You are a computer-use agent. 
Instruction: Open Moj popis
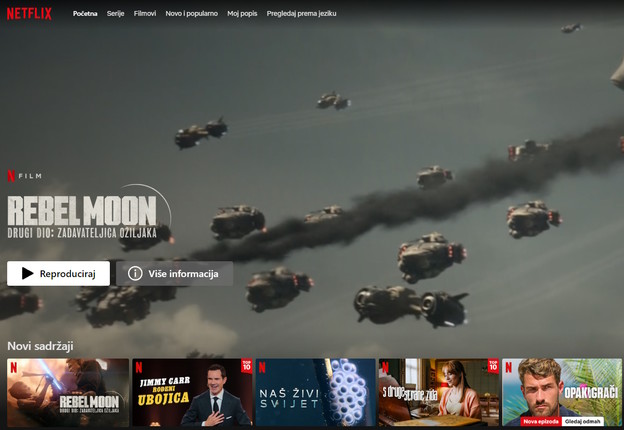[x=242, y=14]
